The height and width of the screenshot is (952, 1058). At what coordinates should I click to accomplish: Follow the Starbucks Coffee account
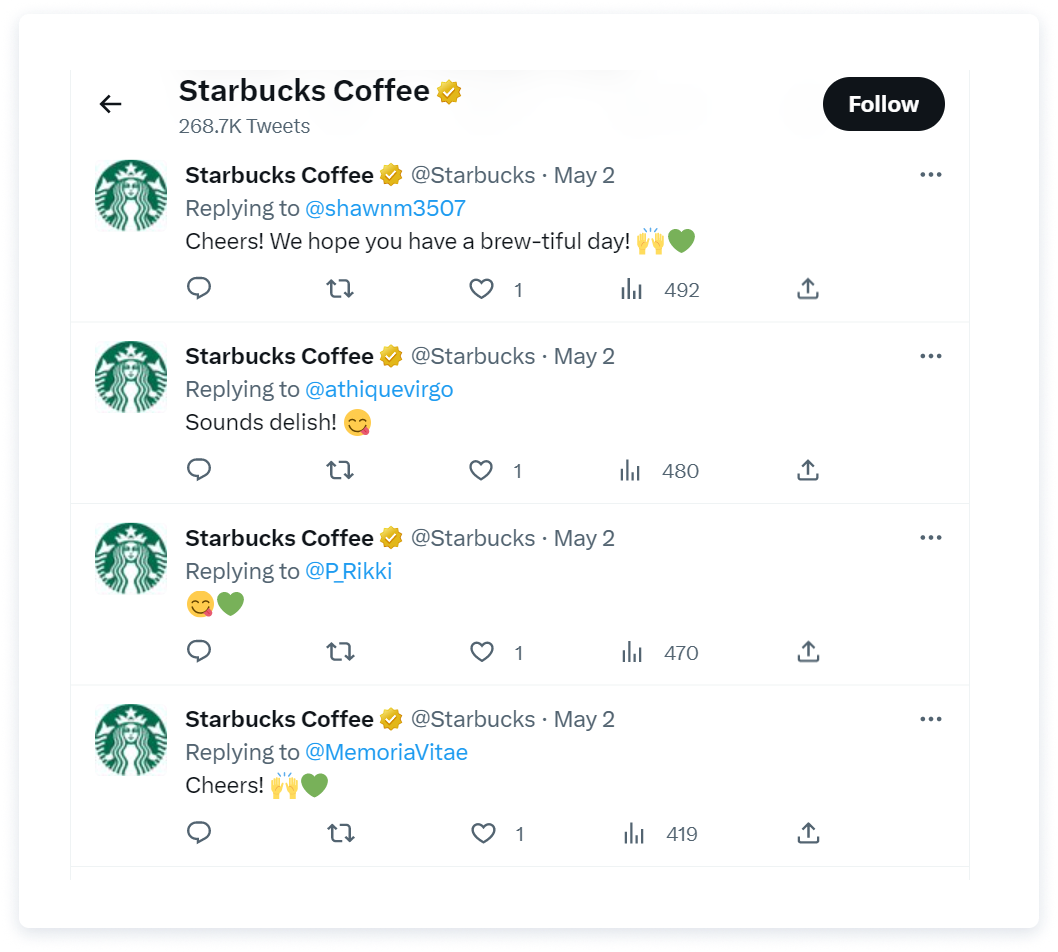click(883, 104)
